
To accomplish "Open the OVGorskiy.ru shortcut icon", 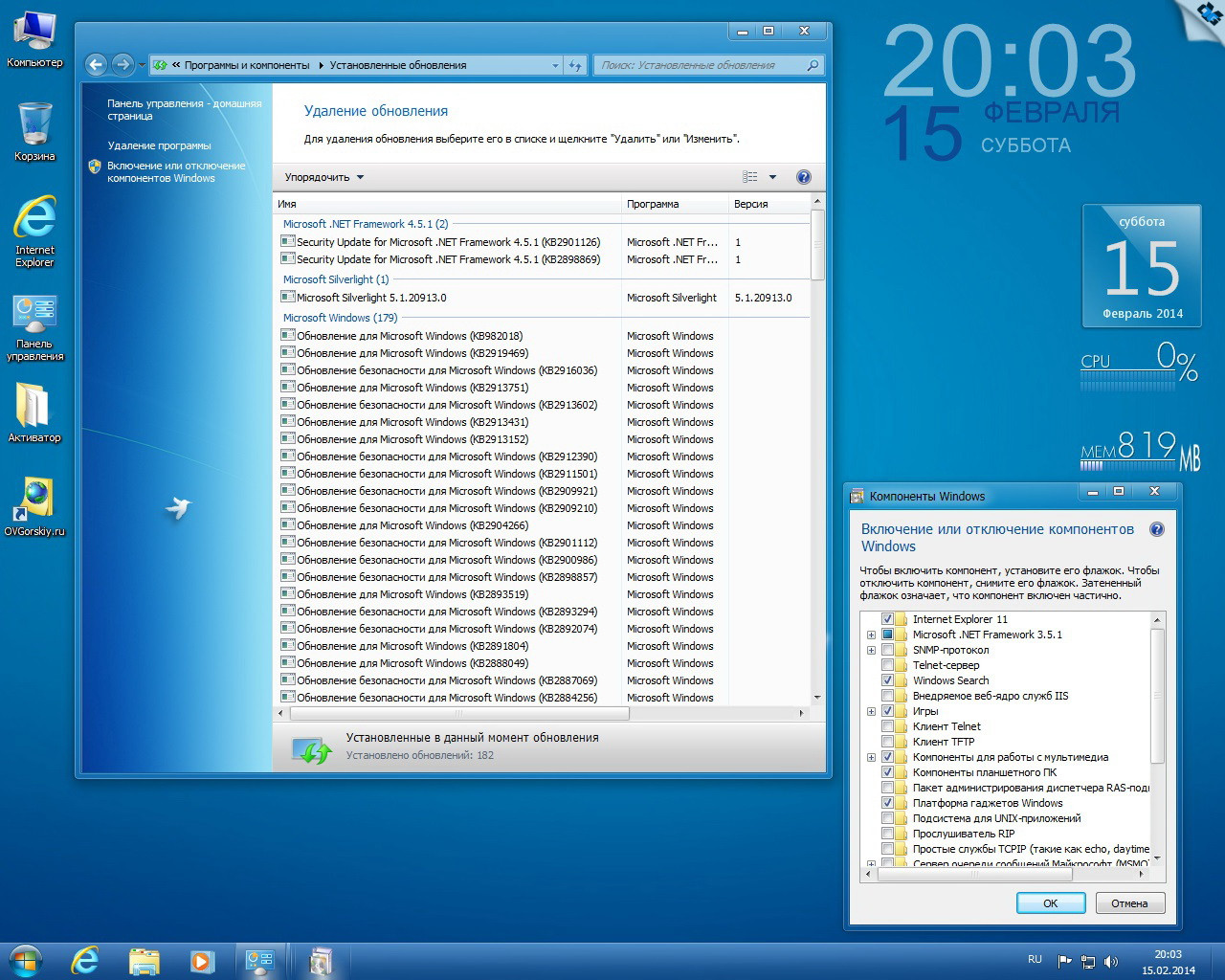I will tap(34, 506).
